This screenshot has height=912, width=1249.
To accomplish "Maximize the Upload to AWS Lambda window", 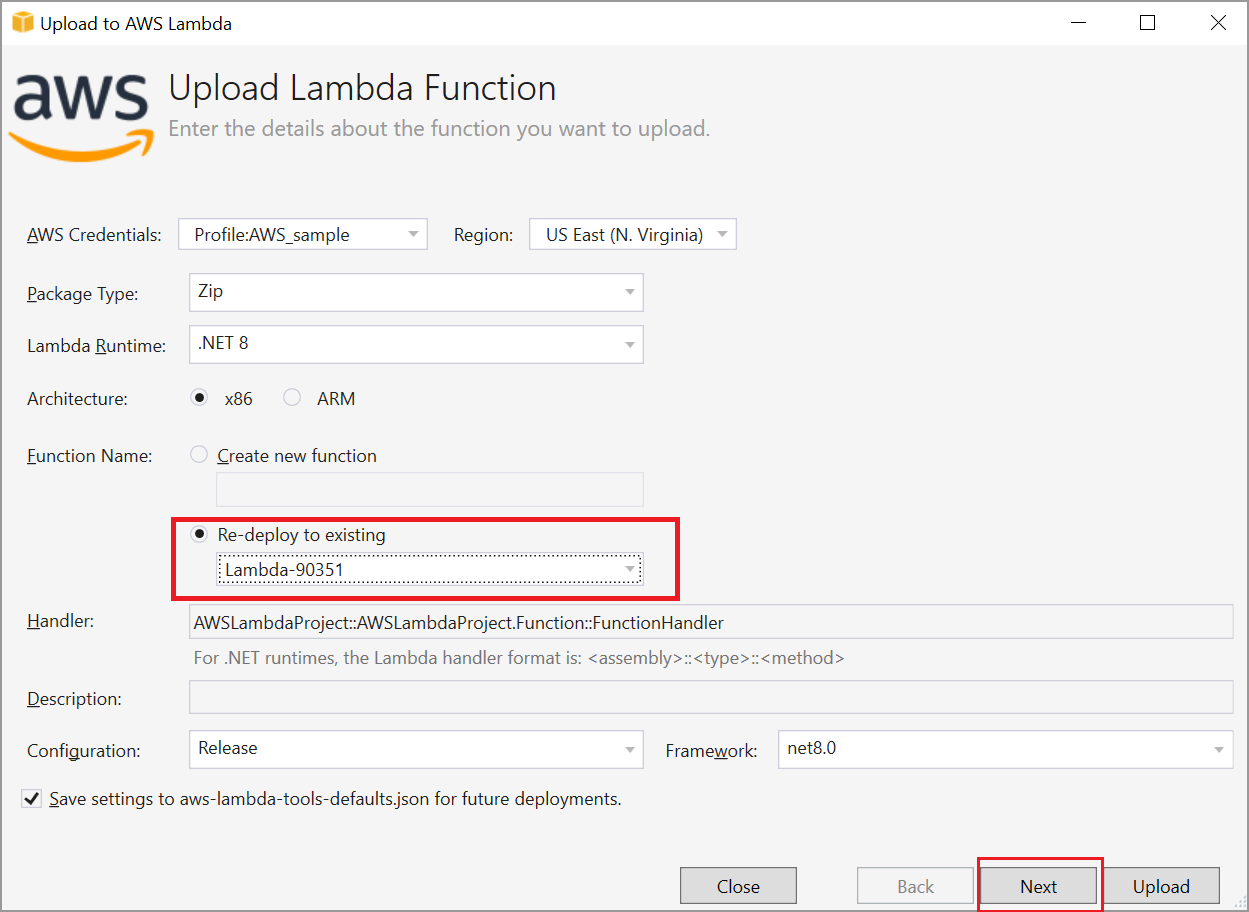I will 1147,23.
